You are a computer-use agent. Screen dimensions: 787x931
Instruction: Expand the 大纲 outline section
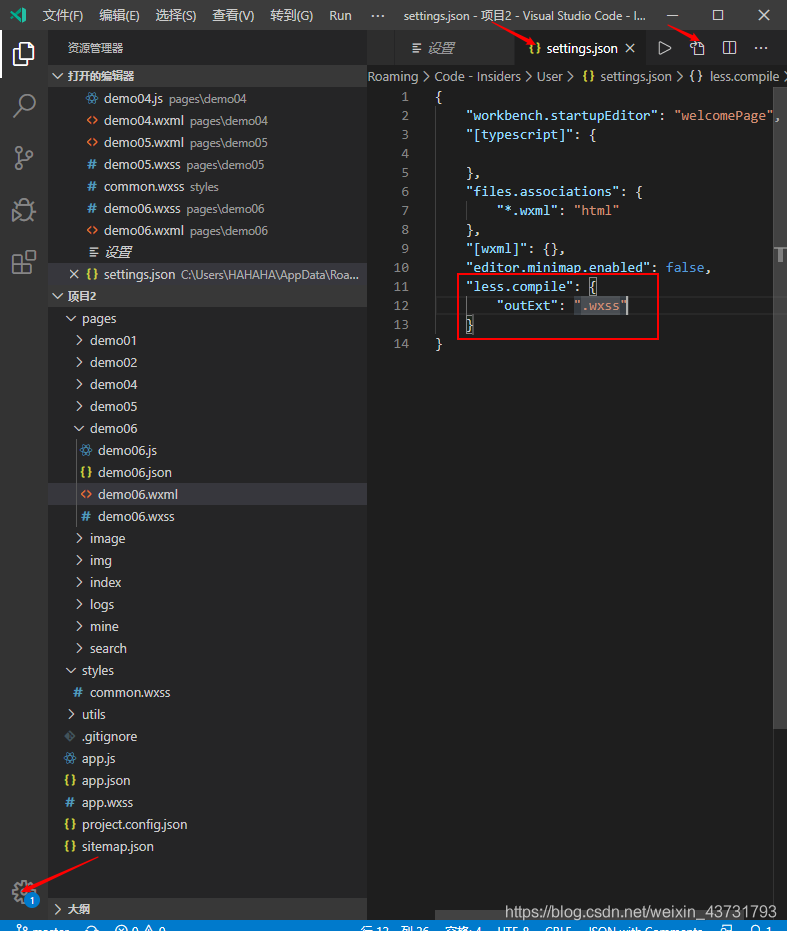[207, 909]
